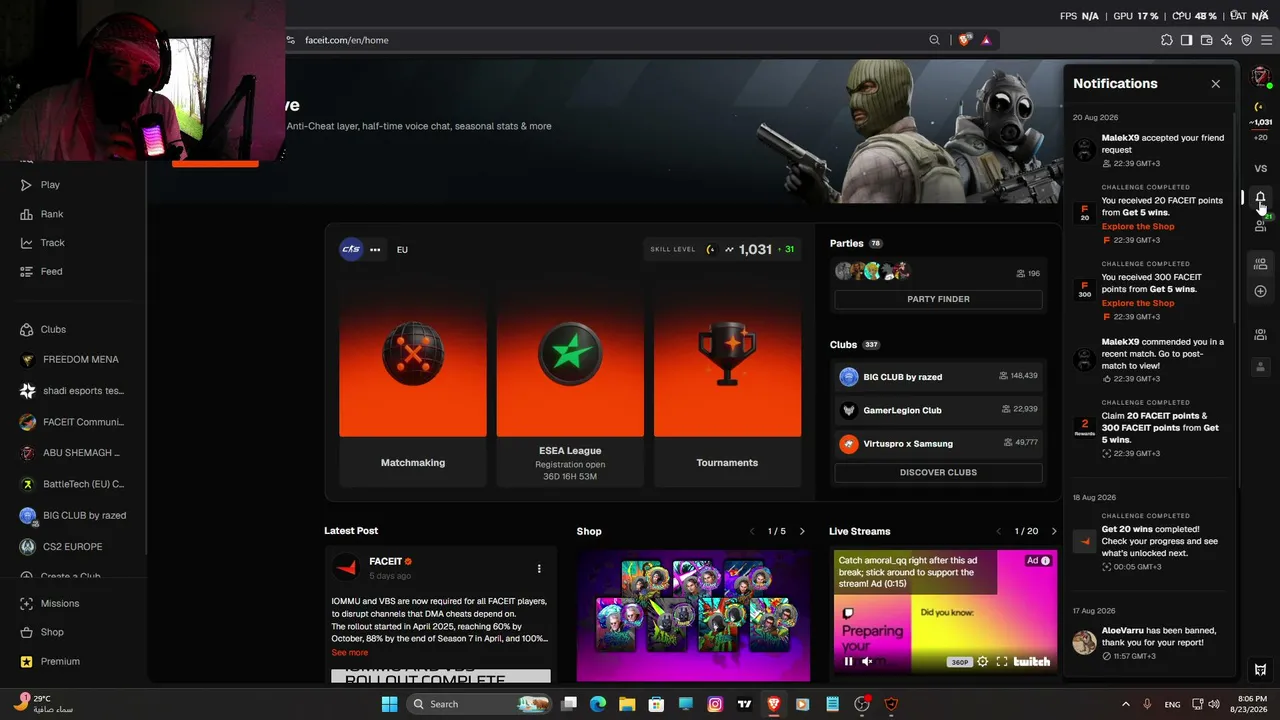Open the Premium star icon entry
This screenshot has height=720, width=1280.
pyautogui.click(x=27, y=661)
